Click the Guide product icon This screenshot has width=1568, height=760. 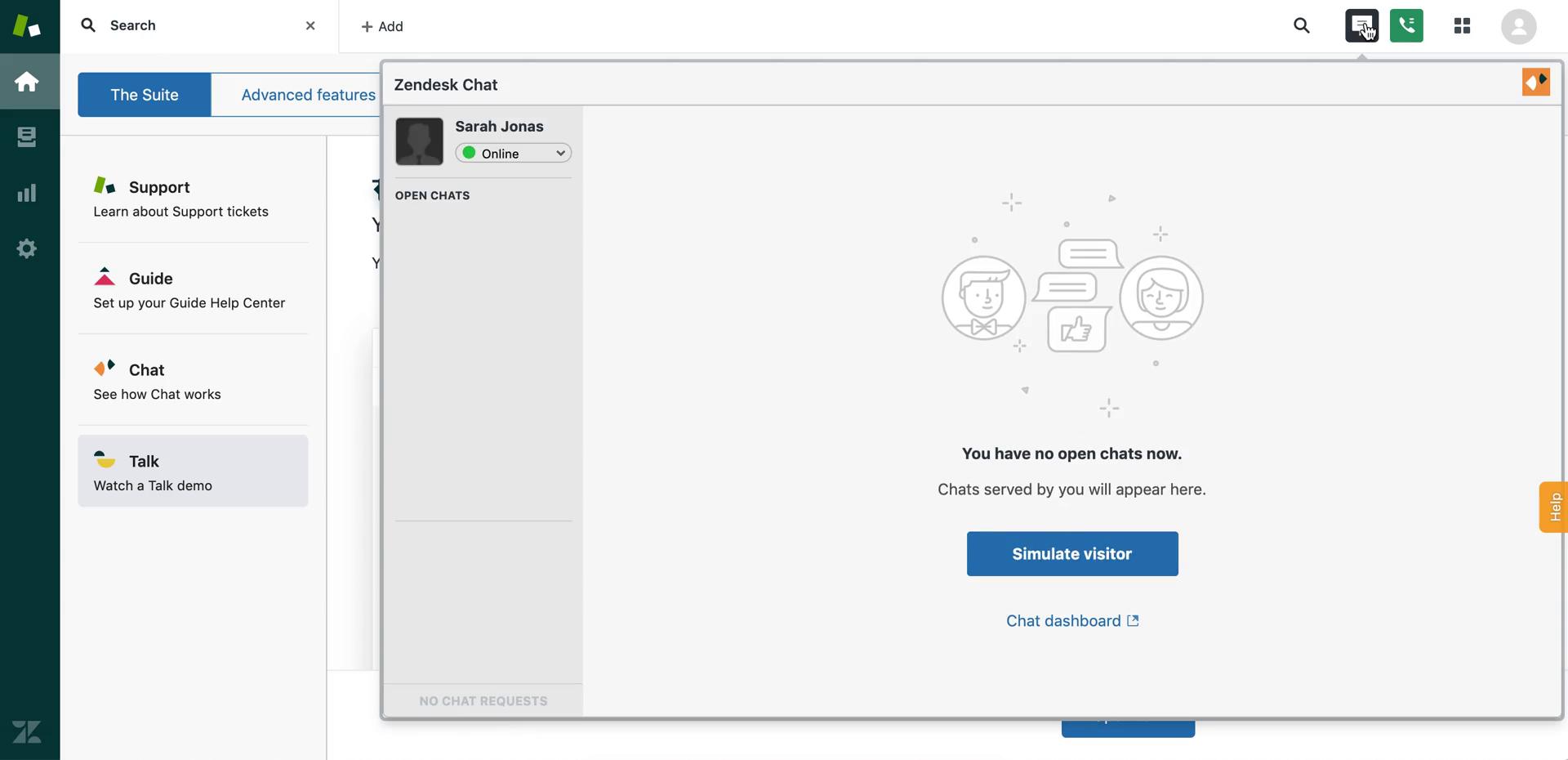[105, 276]
